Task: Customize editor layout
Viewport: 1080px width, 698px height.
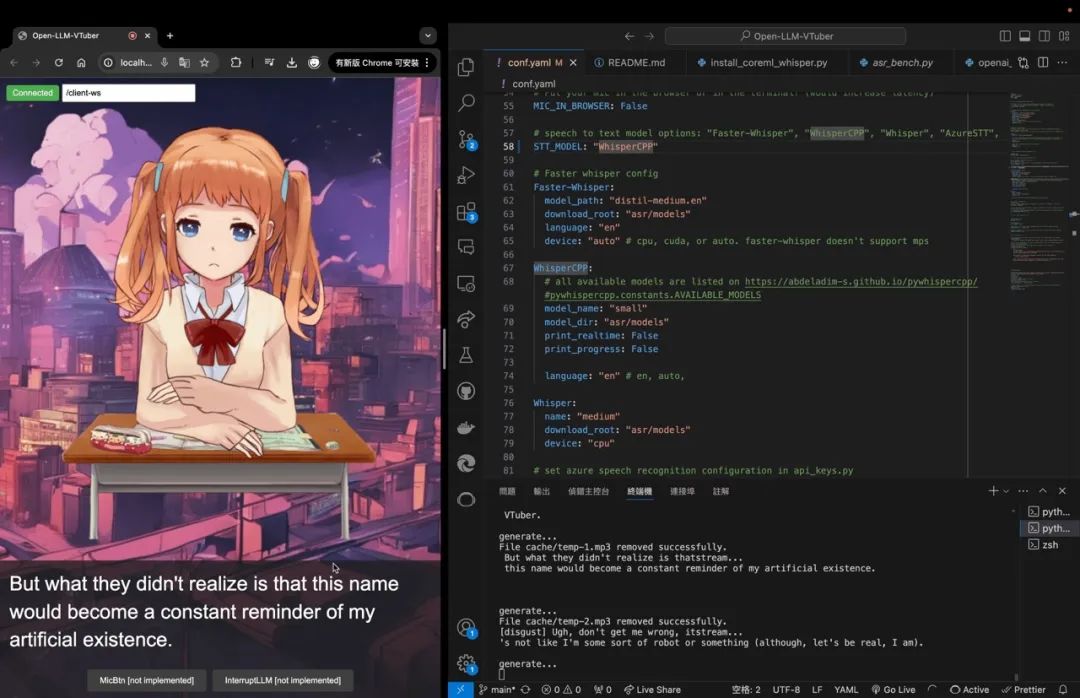Action: [1064, 36]
